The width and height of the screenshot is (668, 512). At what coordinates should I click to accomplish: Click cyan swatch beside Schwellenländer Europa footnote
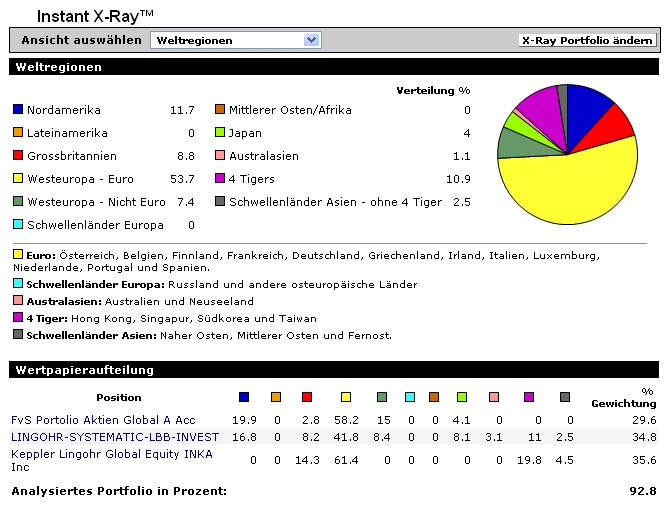(18, 283)
